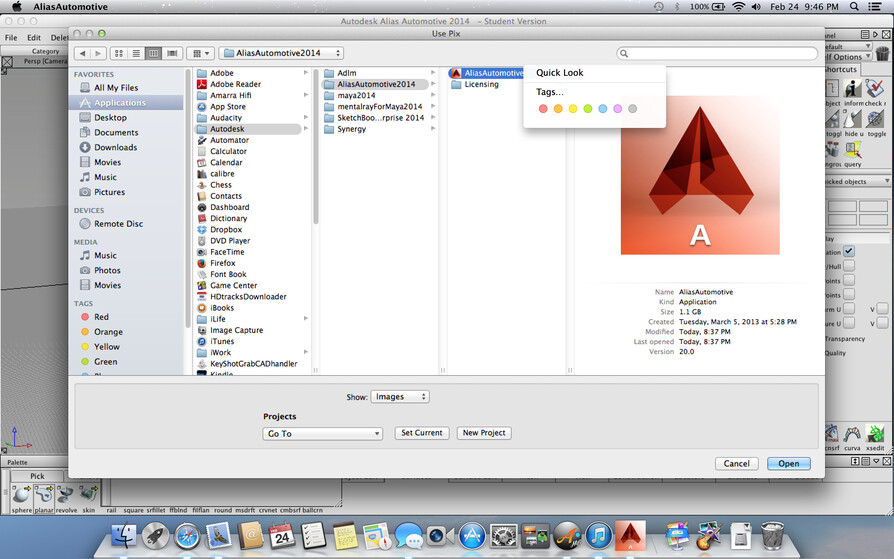The width and height of the screenshot is (894, 559).
Task: Open Spotlight search in the menu bar
Action: click(854, 6)
